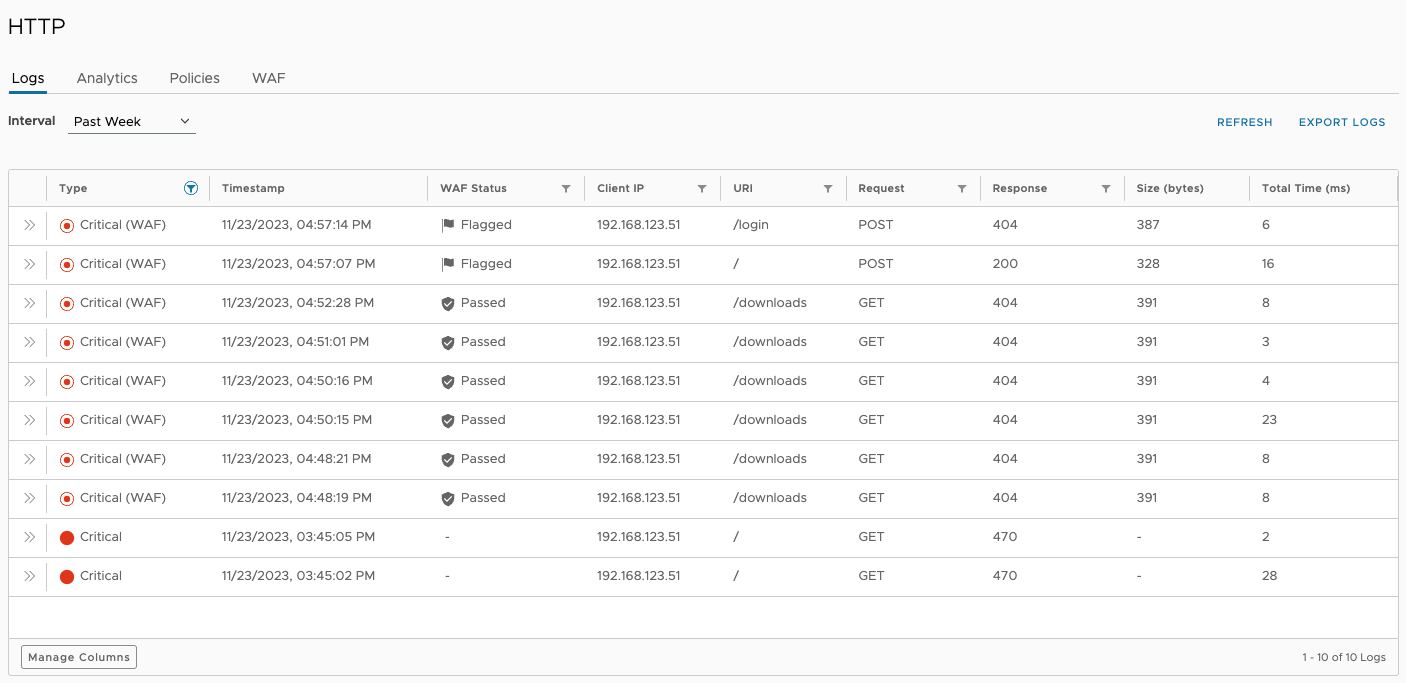The width and height of the screenshot is (1406, 683).
Task: Click the red Critical circle at 03:45:05 PM
Action: point(67,537)
